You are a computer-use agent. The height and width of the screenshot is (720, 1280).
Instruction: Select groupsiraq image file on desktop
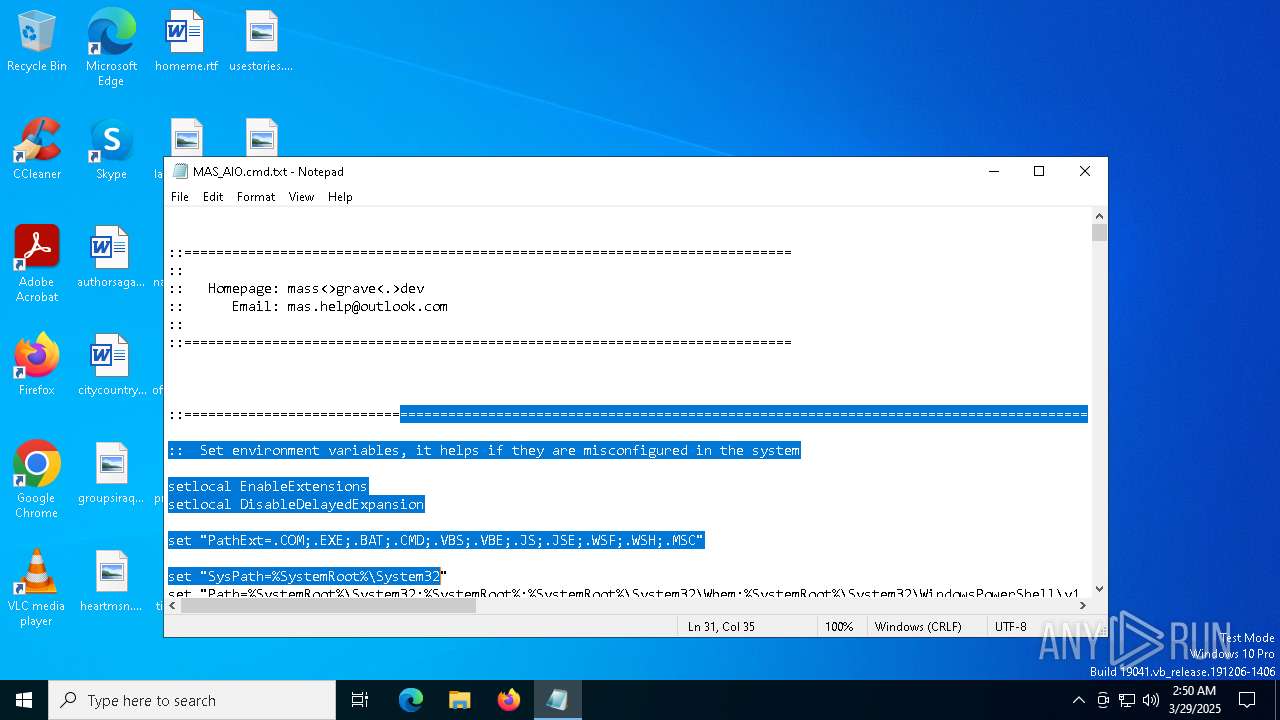(x=111, y=473)
